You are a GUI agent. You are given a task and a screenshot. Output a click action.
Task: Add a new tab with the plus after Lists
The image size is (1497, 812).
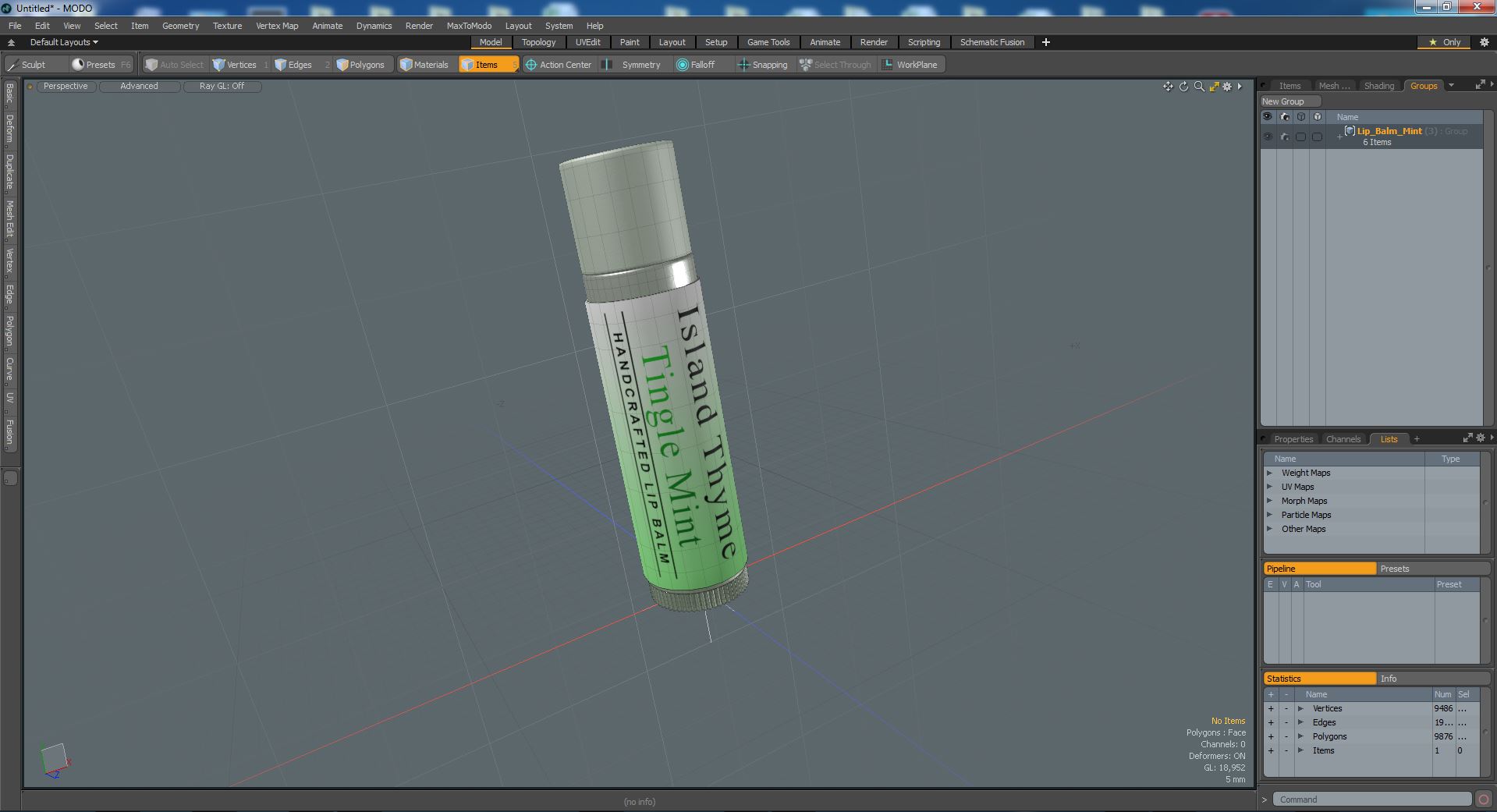[x=1417, y=438]
